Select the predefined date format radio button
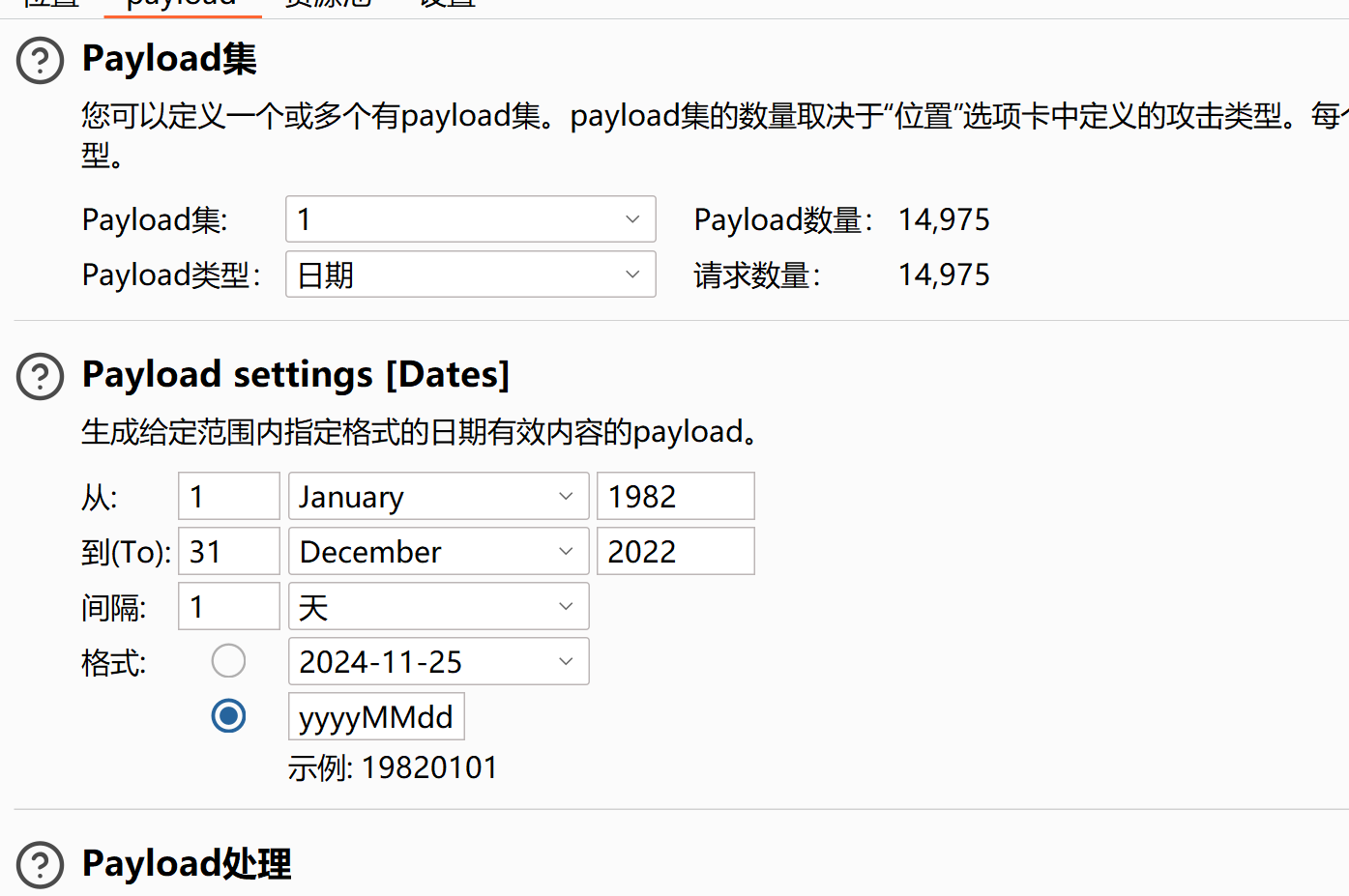Viewport: 1349px width, 896px height. [x=228, y=661]
